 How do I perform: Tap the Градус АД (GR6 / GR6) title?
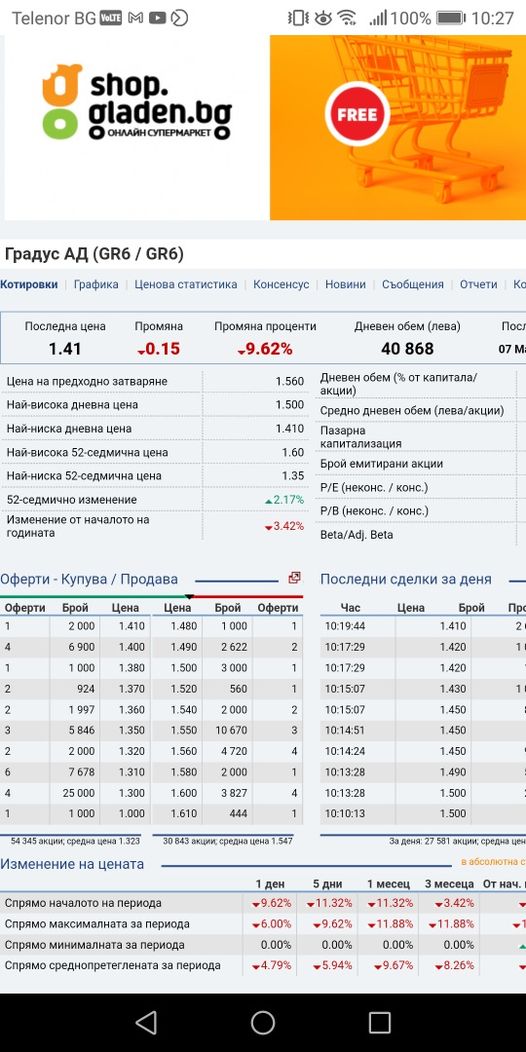[94, 254]
